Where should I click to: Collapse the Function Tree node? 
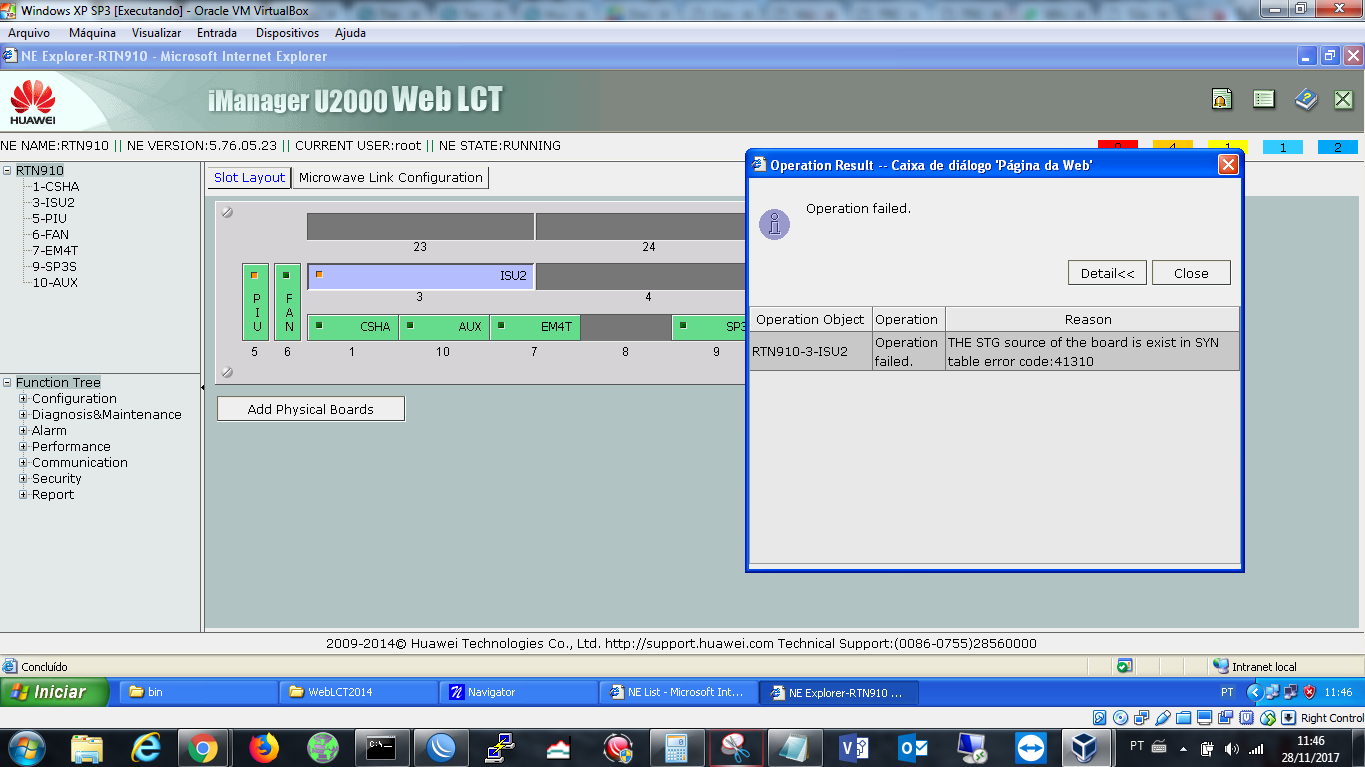pos(7,382)
